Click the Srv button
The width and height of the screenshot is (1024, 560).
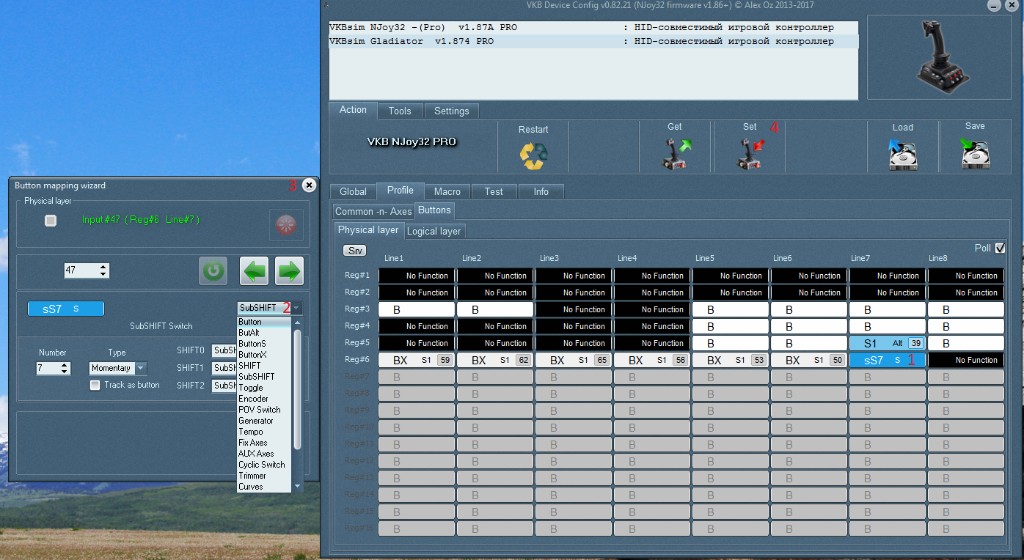(355, 251)
